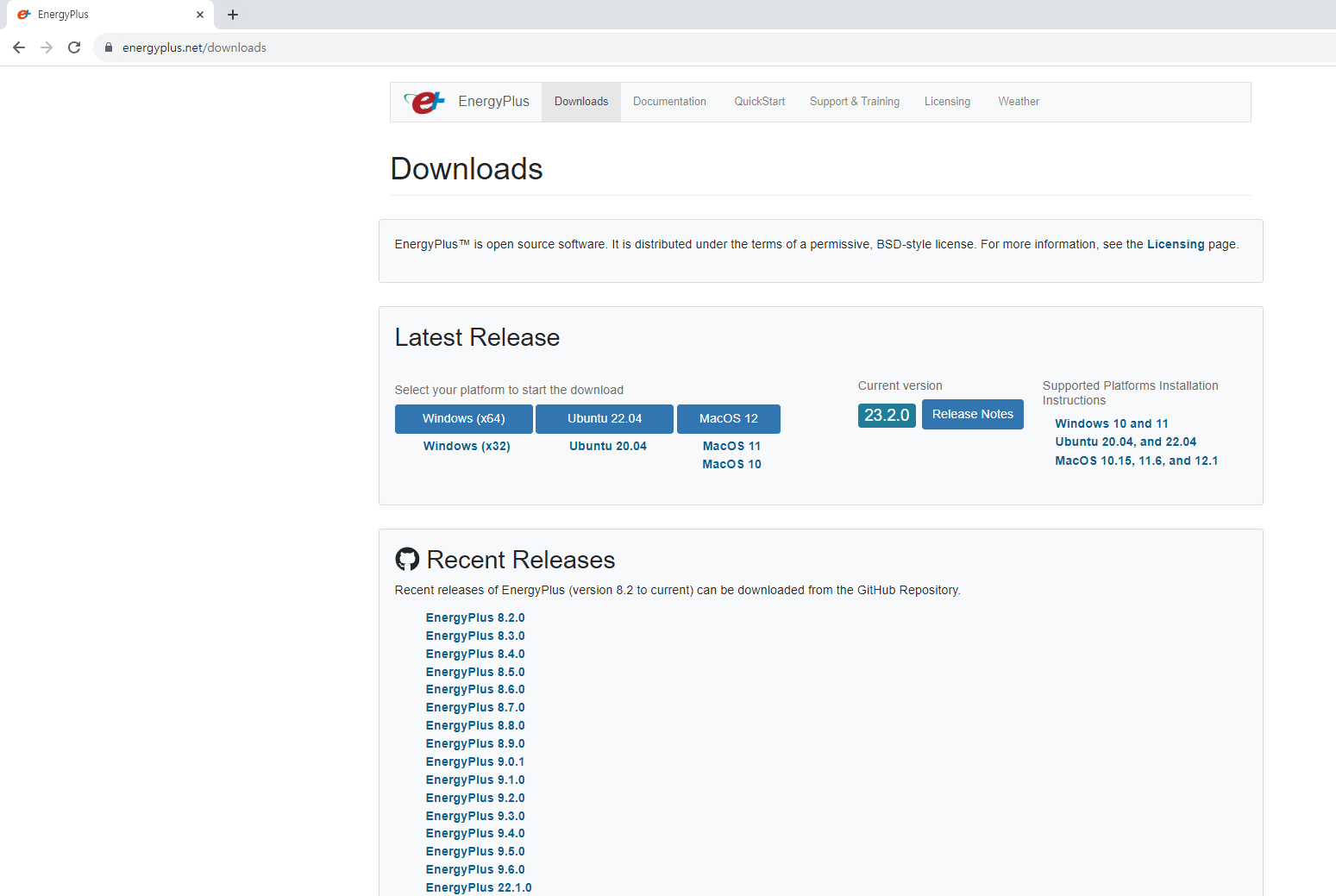
Task: Open the EnergyPlus 8.3.0 release link
Action: (475, 636)
